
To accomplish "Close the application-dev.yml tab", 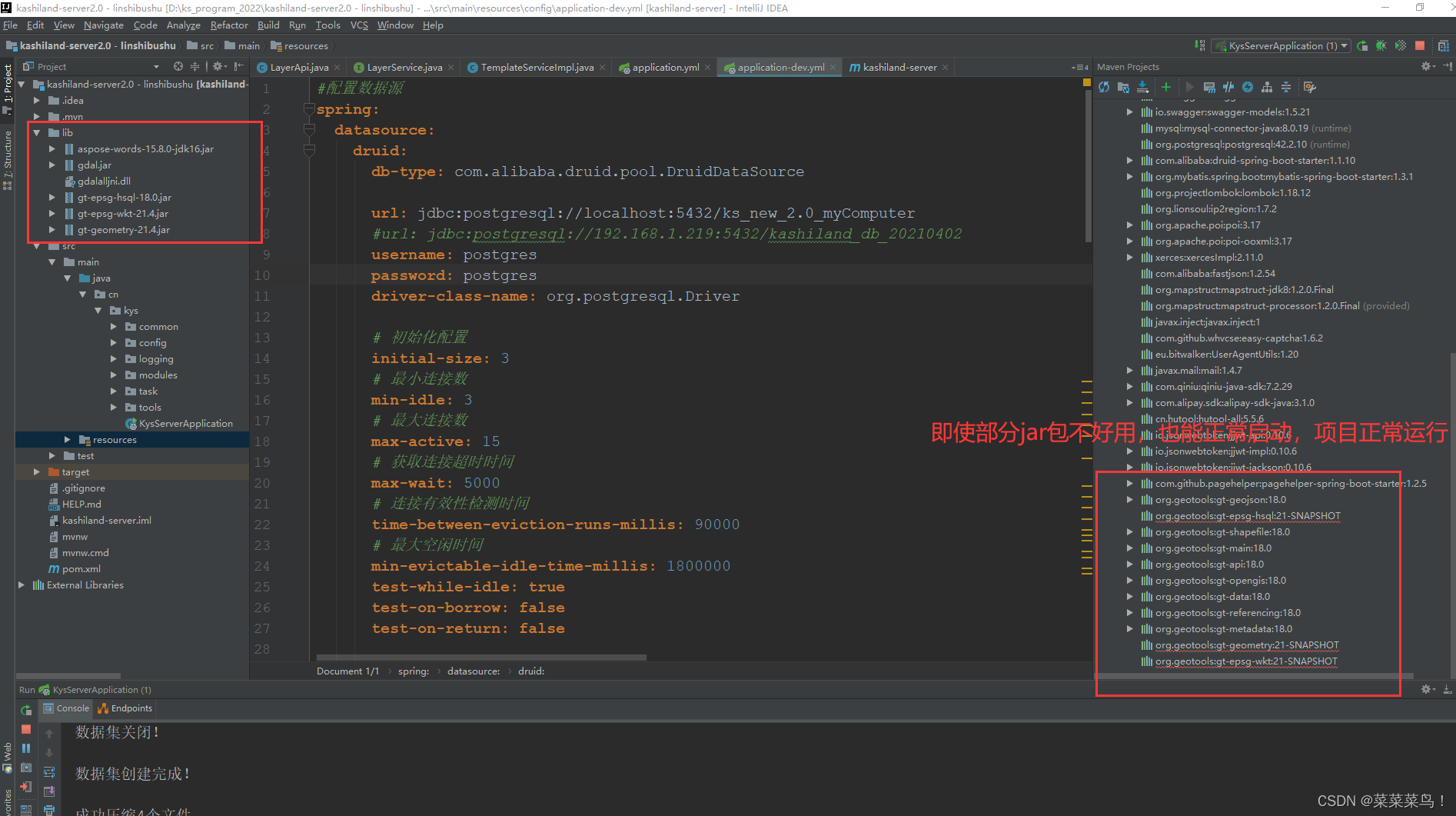I will pos(833,68).
